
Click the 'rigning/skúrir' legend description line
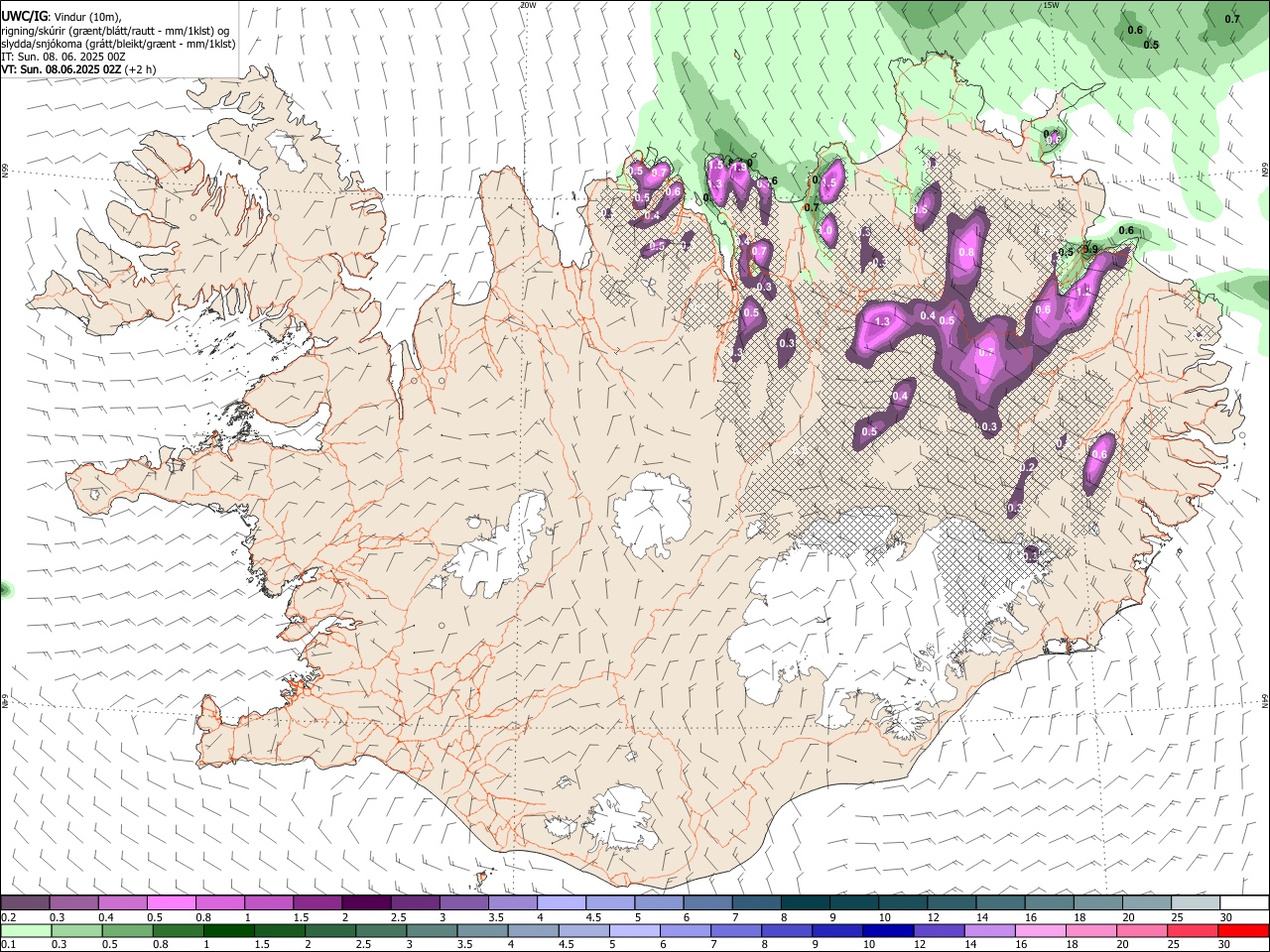pos(116,31)
